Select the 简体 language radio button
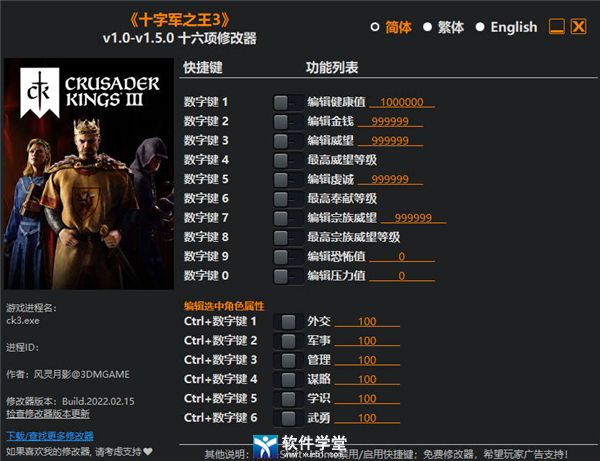 point(375,27)
